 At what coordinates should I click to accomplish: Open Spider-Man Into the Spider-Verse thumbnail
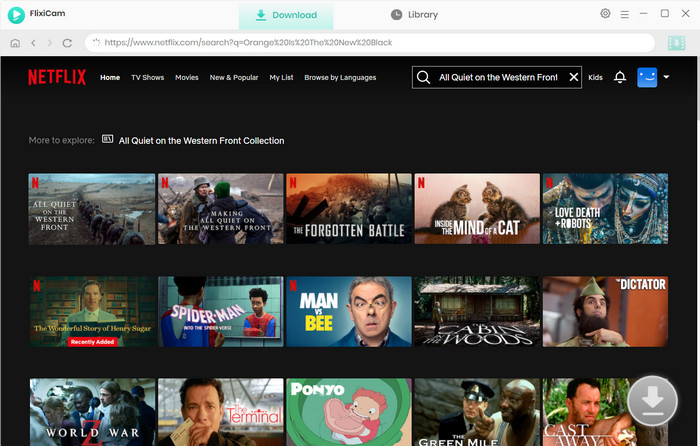tap(221, 312)
